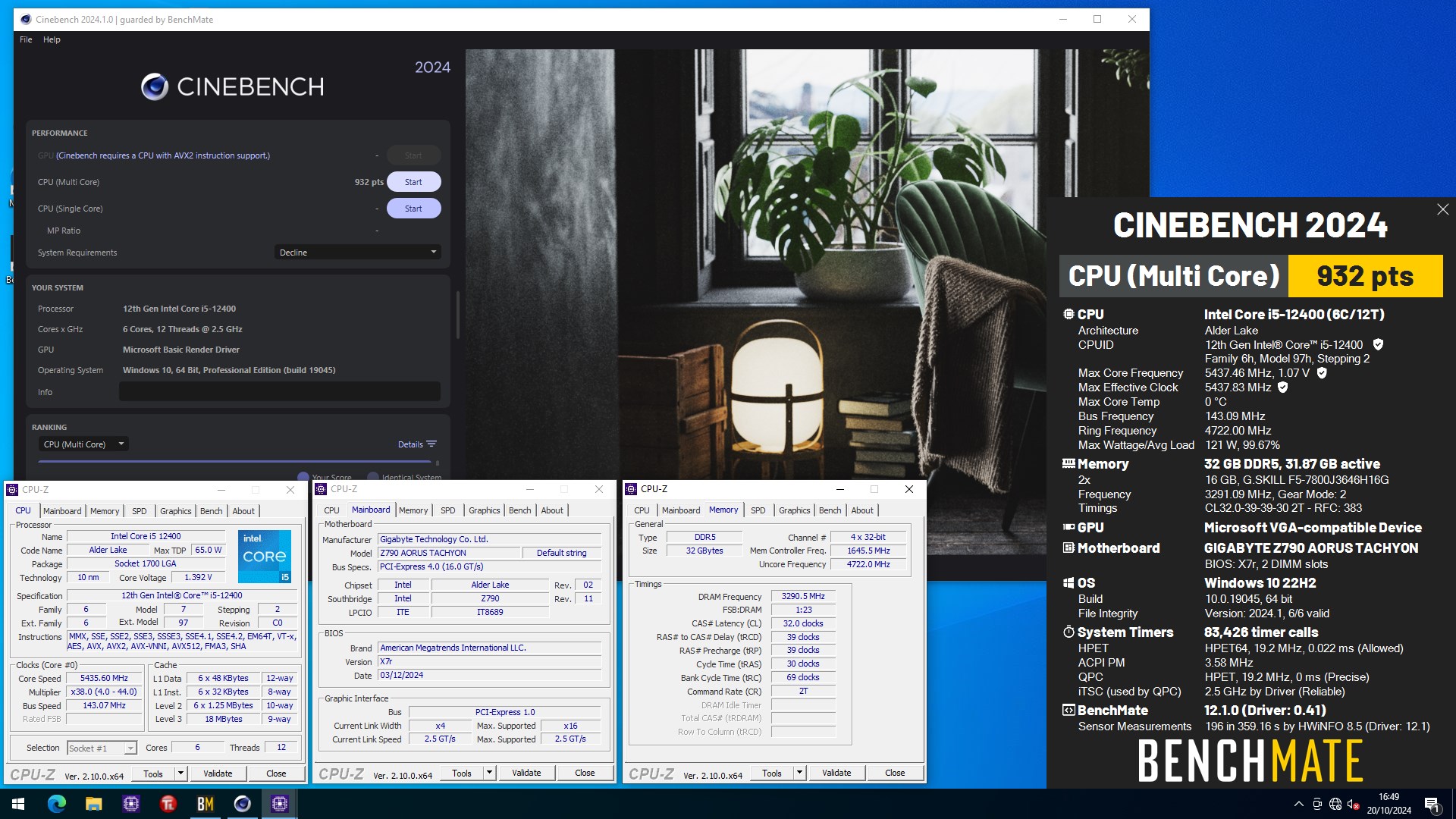This screenshot has height=819, width=1456.
Task: Click the red T icon in the taskbar
Action: [x=168, y=804]
